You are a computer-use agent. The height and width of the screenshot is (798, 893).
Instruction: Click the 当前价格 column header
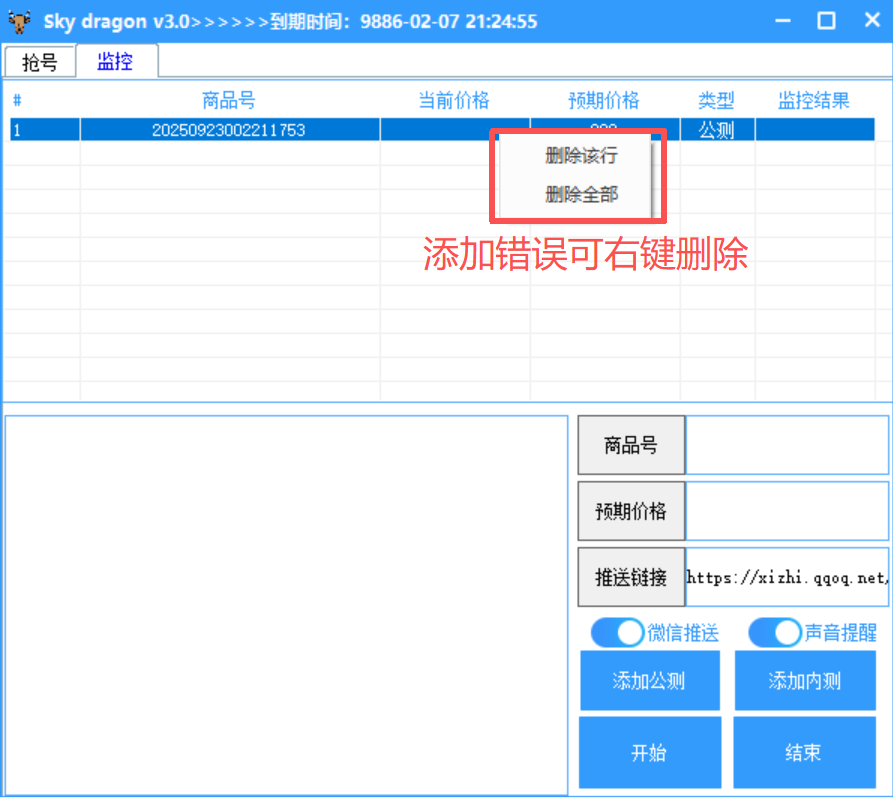(x=454, y=99)
